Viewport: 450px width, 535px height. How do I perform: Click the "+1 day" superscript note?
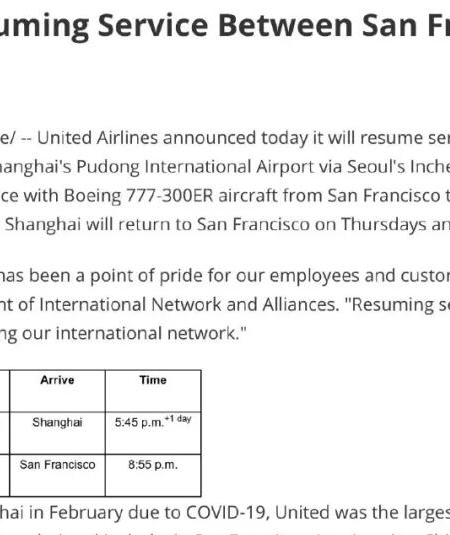click(x=178, y=419)
